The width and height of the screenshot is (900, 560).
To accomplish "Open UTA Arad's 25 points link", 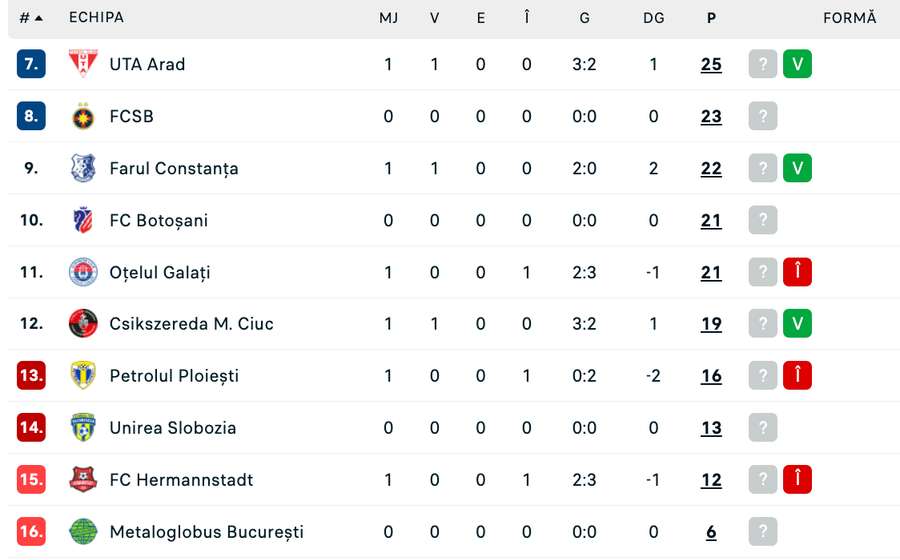I will pos(711,64).
